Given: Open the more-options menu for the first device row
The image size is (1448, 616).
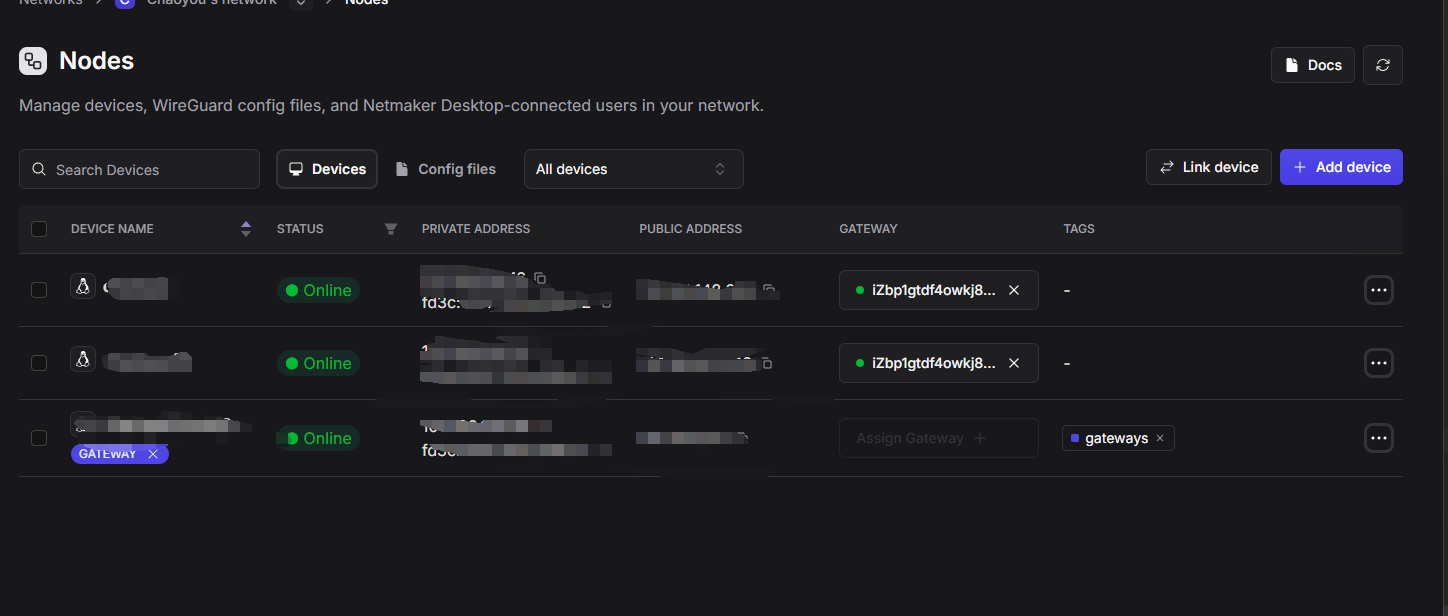Looking at the screenshot, I should (1379, 290).
